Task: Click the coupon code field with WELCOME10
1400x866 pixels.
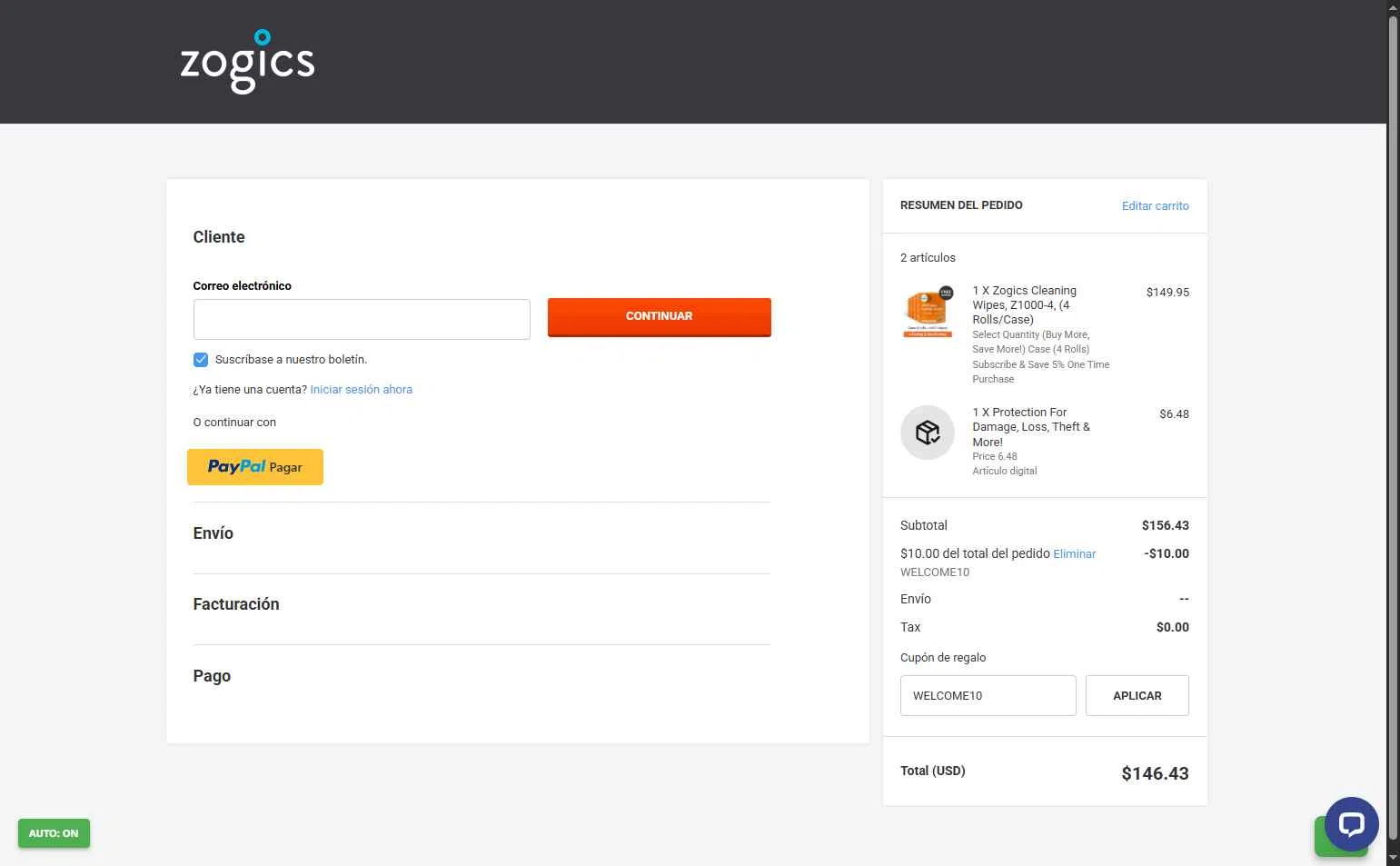Action: (988, 695)
